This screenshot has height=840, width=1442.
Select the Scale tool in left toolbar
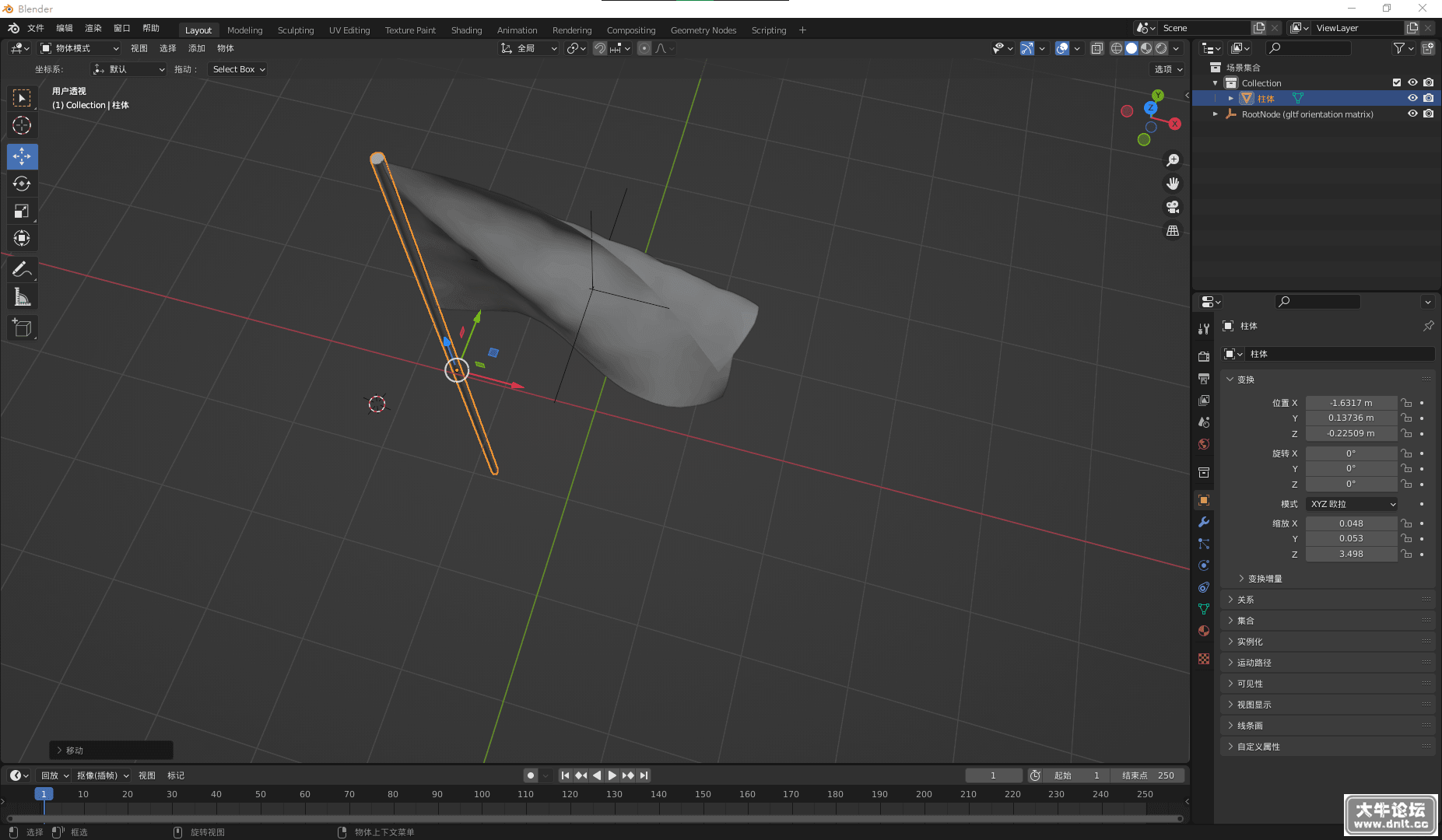tap(22, 211)
